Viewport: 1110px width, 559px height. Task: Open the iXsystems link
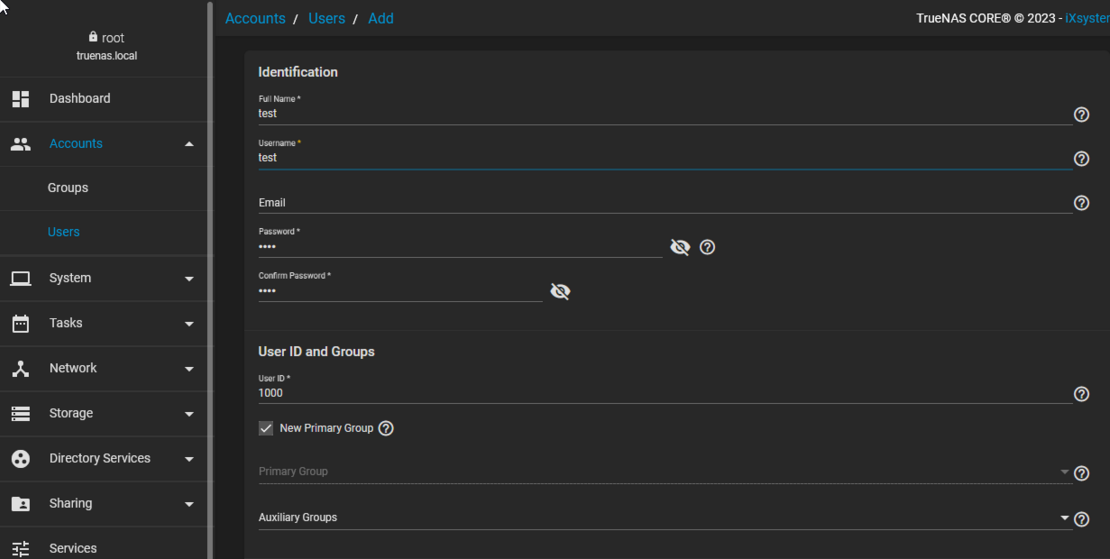1087,19
